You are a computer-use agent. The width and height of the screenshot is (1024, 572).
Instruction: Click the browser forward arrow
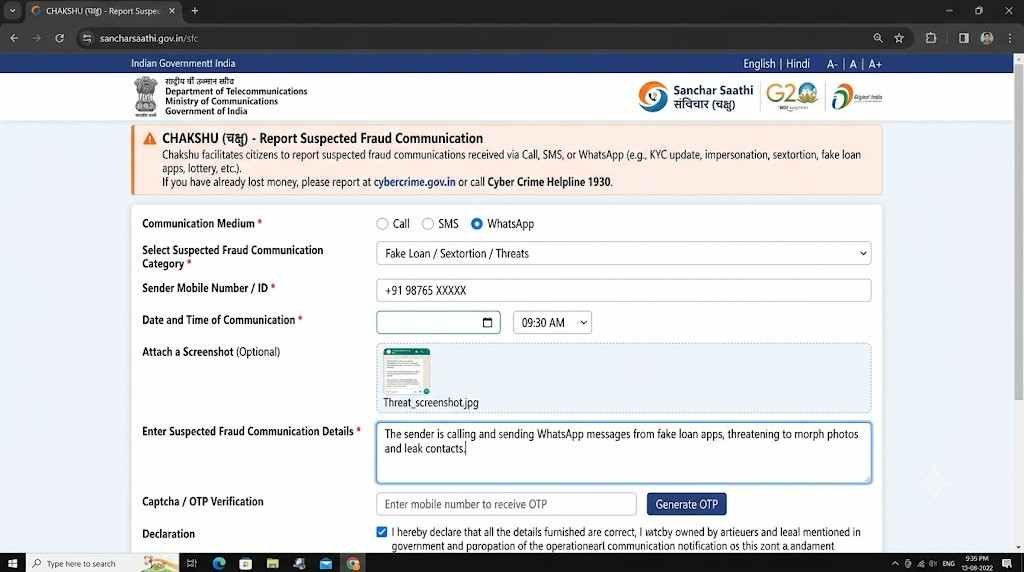[x=37, y=39]
